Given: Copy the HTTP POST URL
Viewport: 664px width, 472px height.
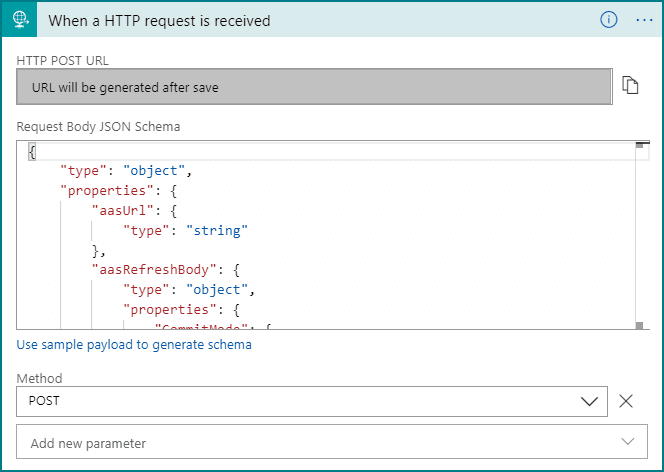Looking at the screenshot, I should point(630,86).
